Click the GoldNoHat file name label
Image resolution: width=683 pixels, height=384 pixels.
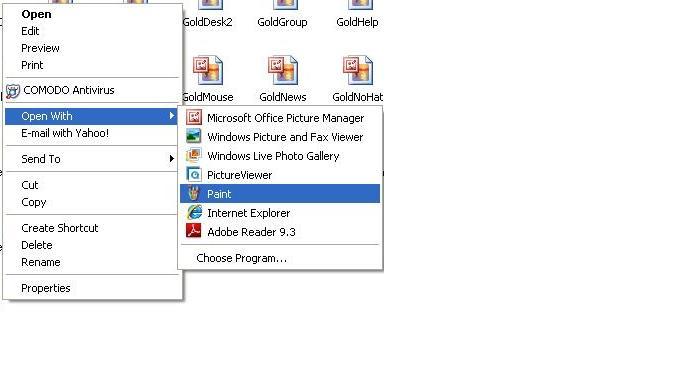[358, 97]
